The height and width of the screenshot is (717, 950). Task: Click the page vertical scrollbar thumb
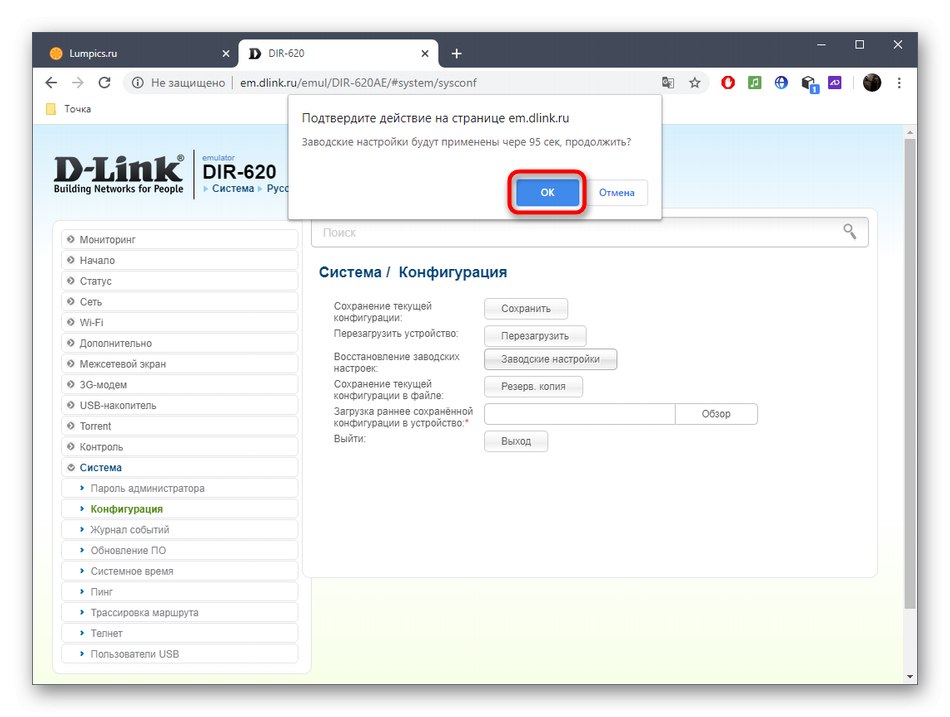click(x=910, y=373)
